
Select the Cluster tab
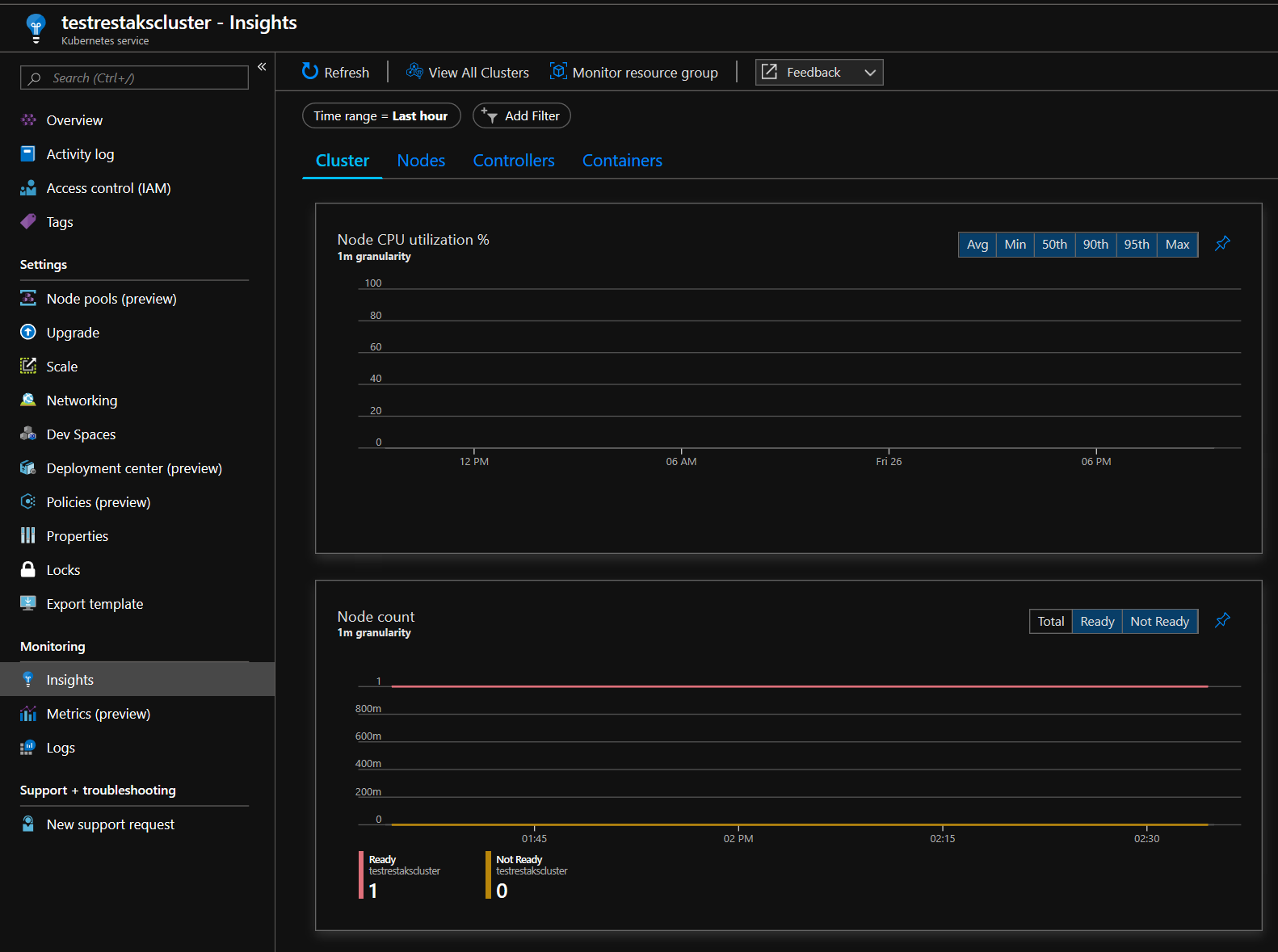tap(343, 161)
